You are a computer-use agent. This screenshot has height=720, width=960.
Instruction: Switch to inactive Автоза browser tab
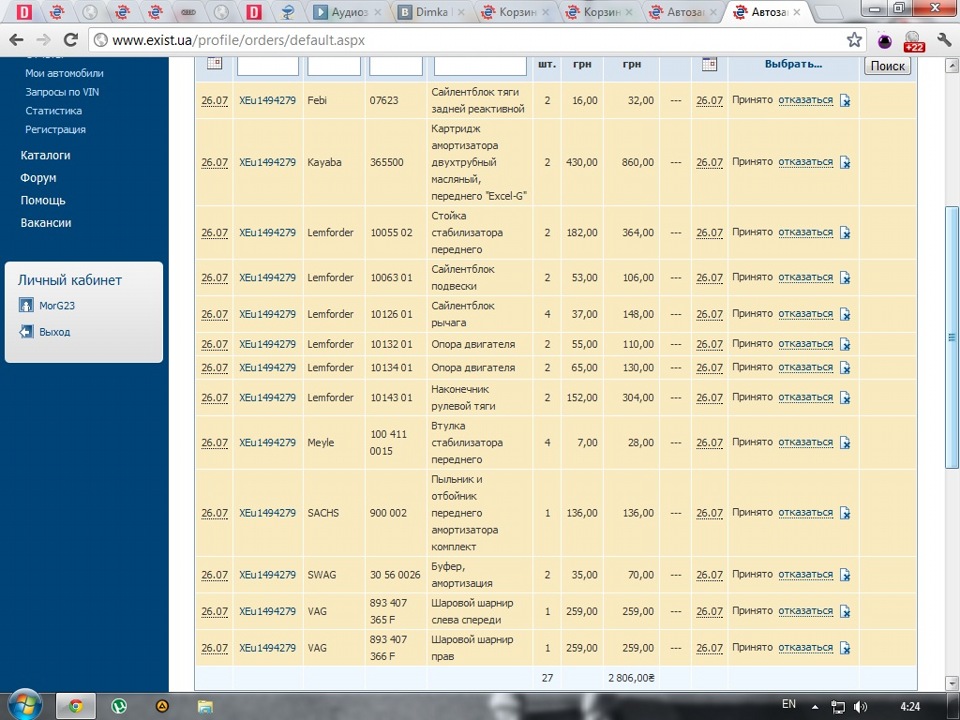684,12
